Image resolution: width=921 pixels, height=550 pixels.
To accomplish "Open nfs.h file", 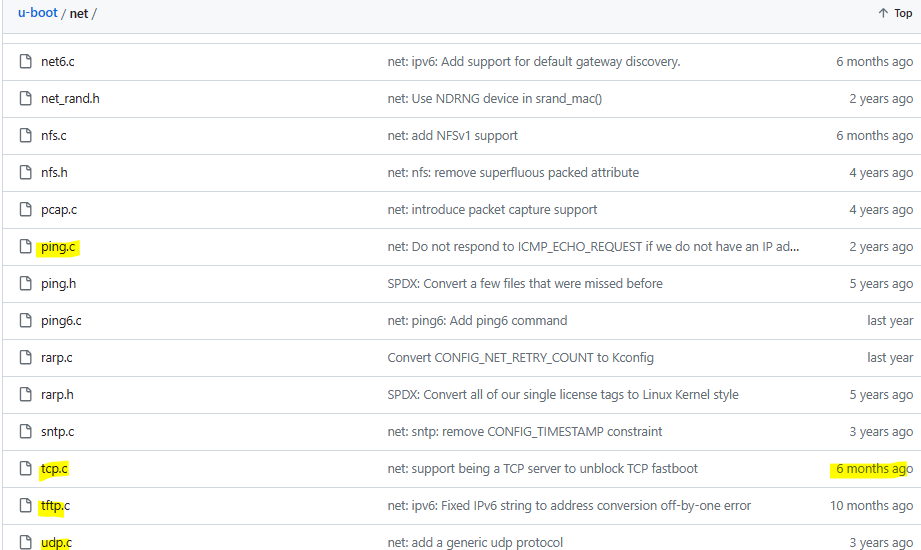I will (54, 173).
